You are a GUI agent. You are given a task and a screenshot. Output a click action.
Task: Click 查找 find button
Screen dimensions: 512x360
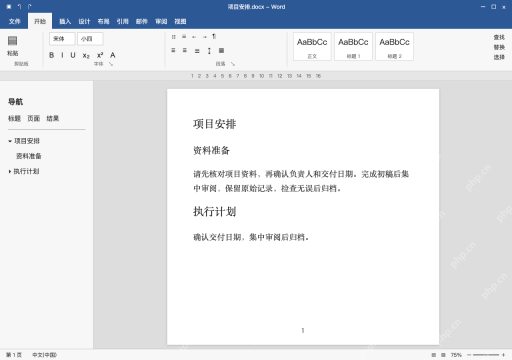[499, 37]
